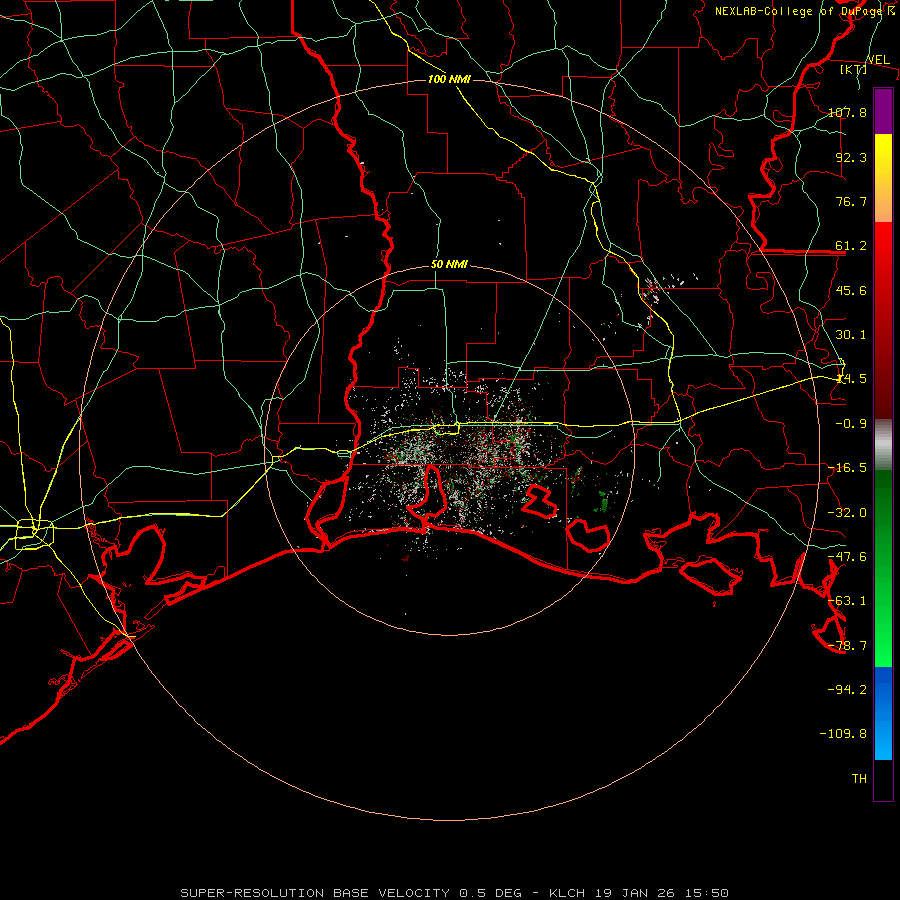Click the 30.1 velocity scale value

tap(851, 335)
